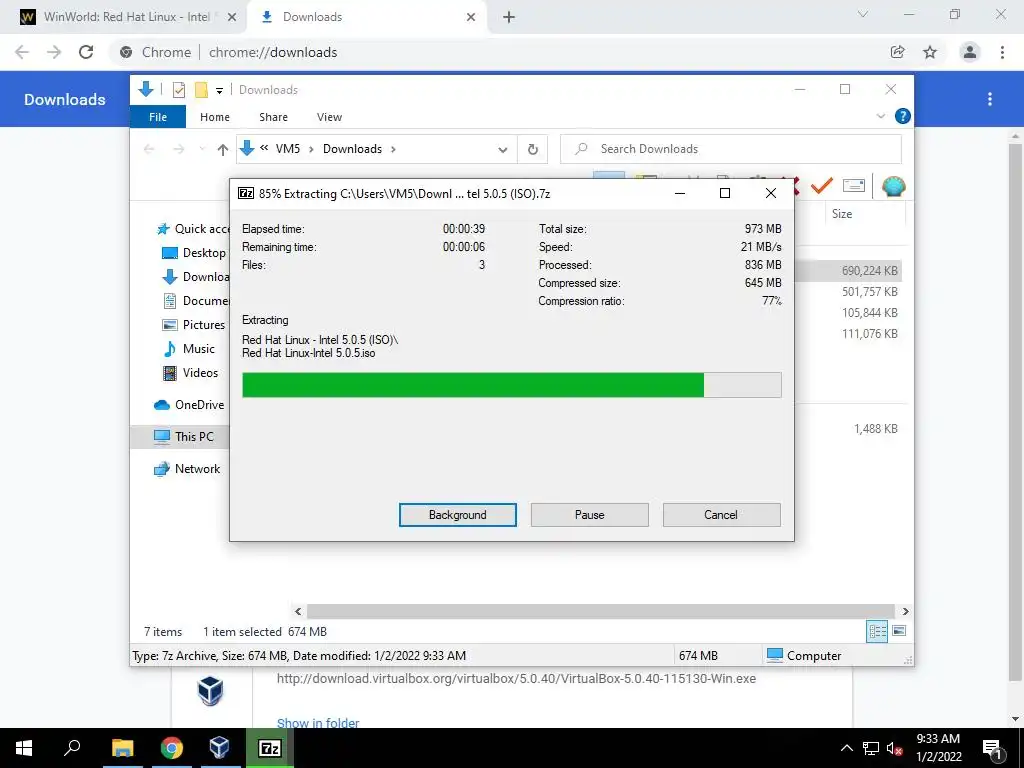Screen dimensions: 1024x768
Task: Show hidden system tray icons
Action: click(846, 748)
